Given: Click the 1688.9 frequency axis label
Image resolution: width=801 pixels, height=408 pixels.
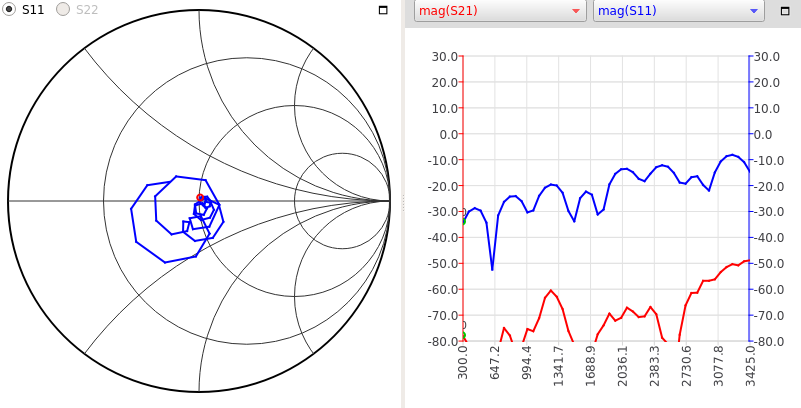Looking at the screenshot, I should (591, 366).
